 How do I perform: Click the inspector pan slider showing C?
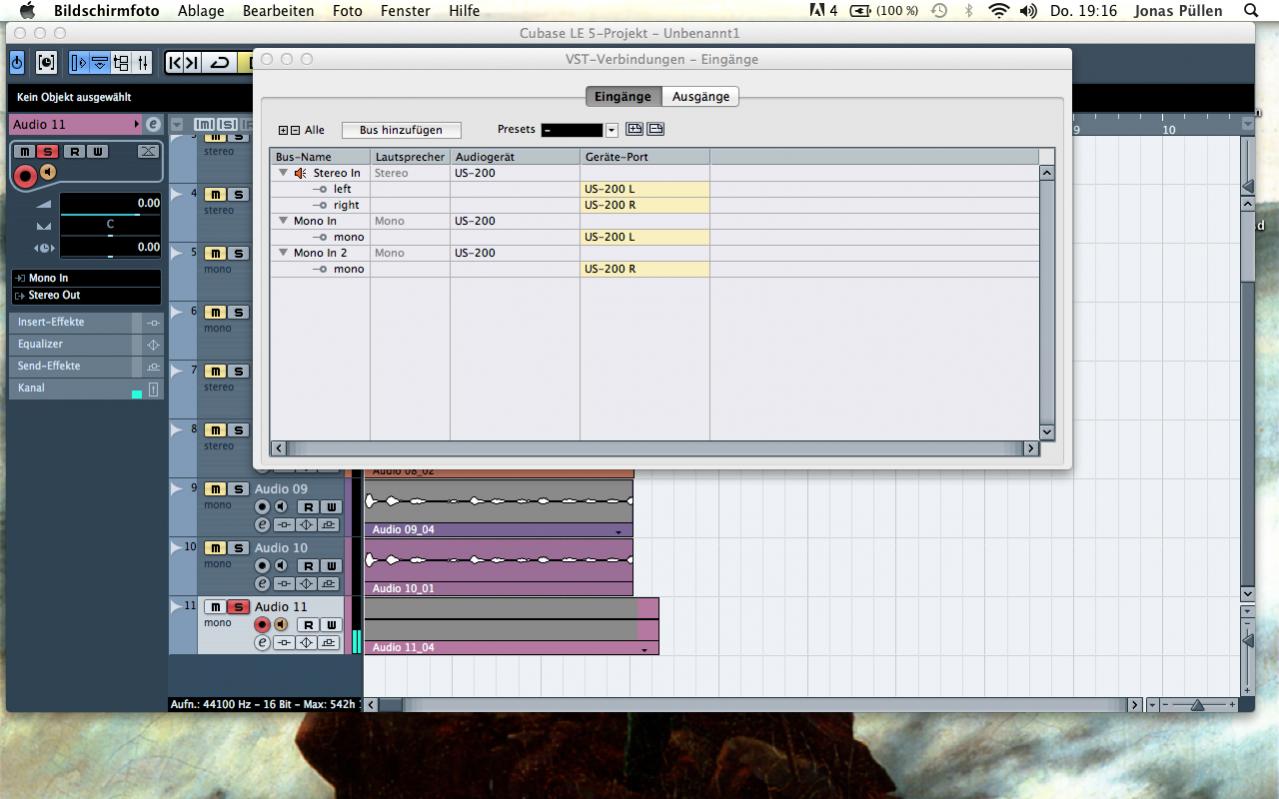(110, 225)
